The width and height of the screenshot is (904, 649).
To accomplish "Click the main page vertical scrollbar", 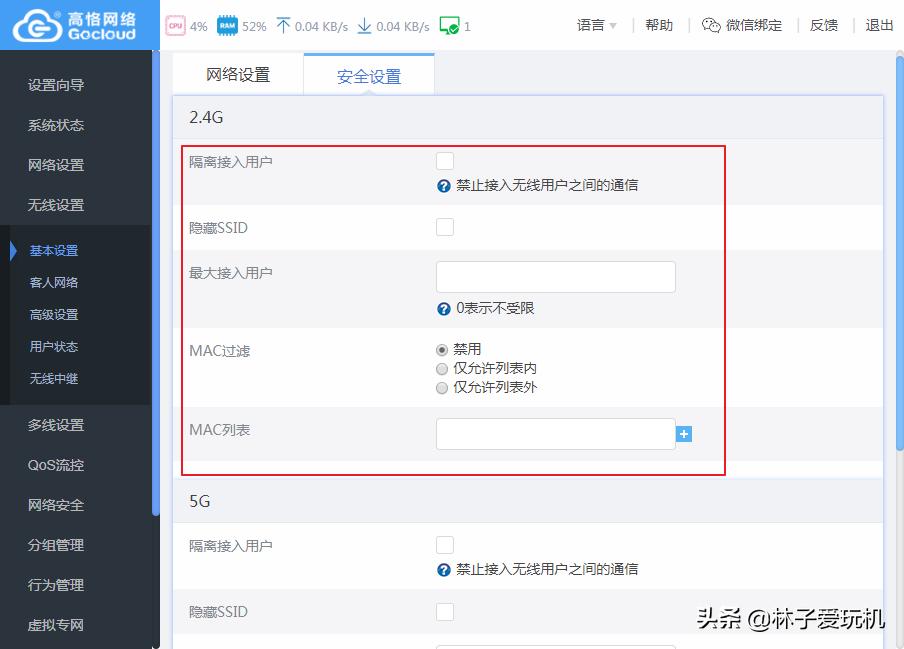I will pos(899,251).
